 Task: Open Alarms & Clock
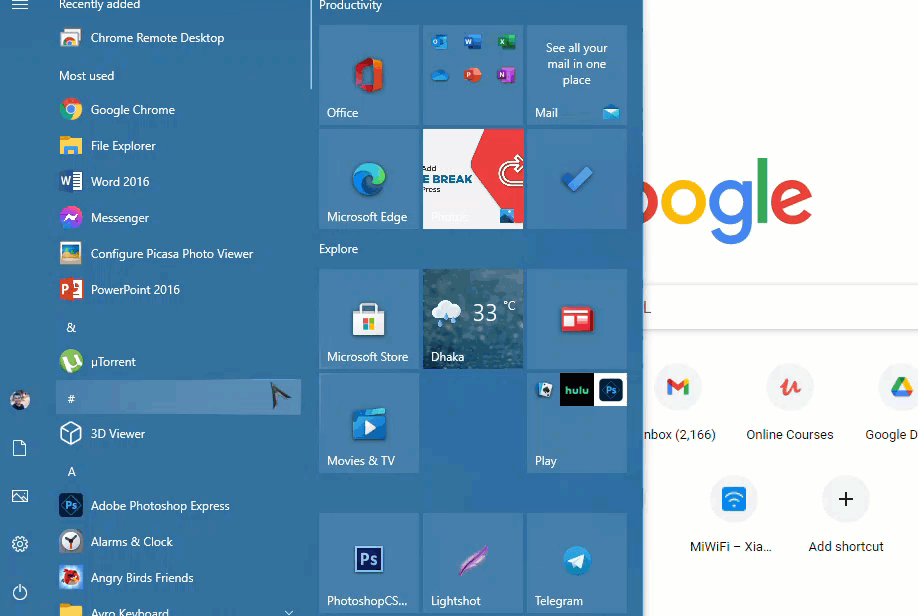click(179, 542)
